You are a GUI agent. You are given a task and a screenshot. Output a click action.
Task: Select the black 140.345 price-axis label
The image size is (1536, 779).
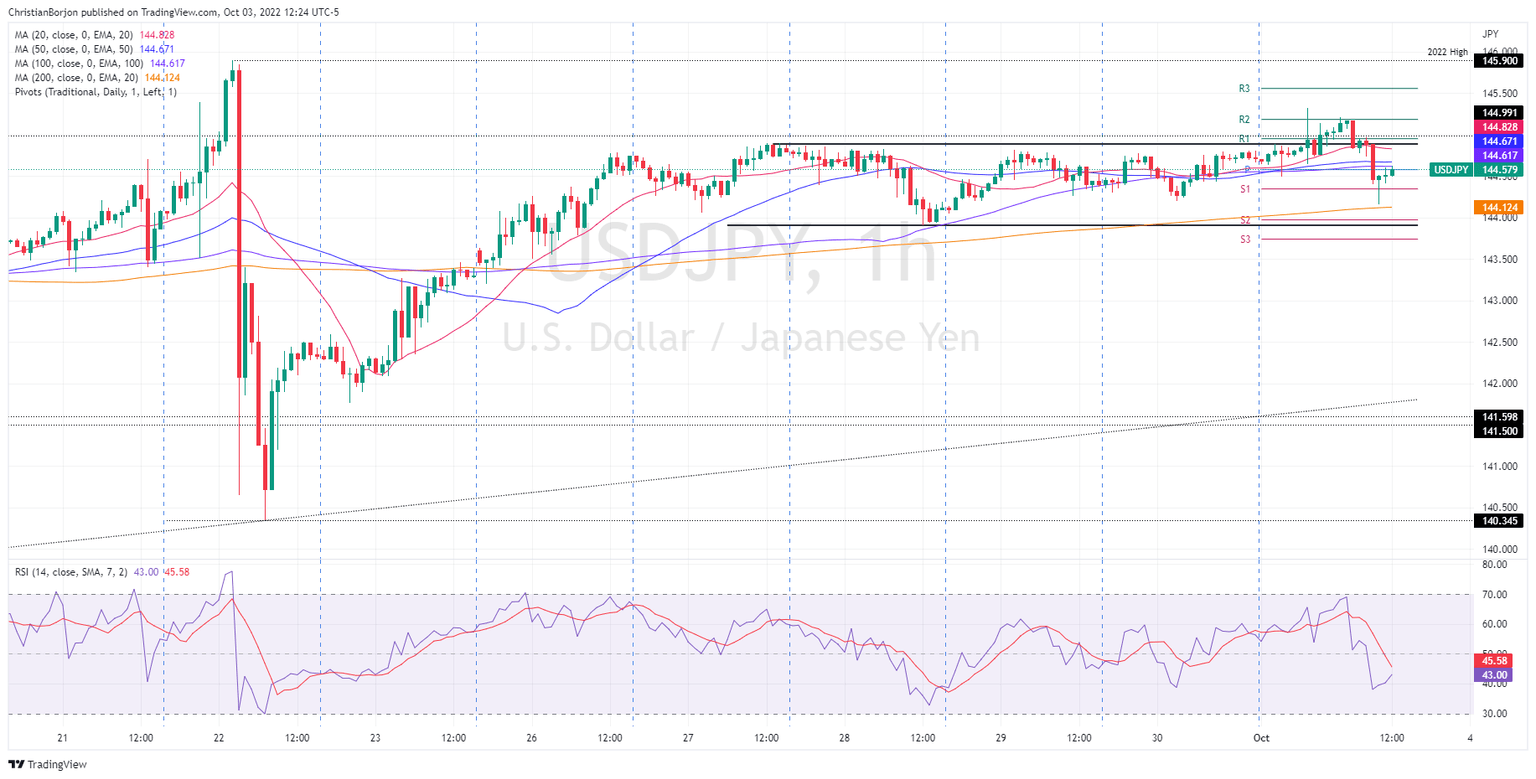(x=1500, y=520)
